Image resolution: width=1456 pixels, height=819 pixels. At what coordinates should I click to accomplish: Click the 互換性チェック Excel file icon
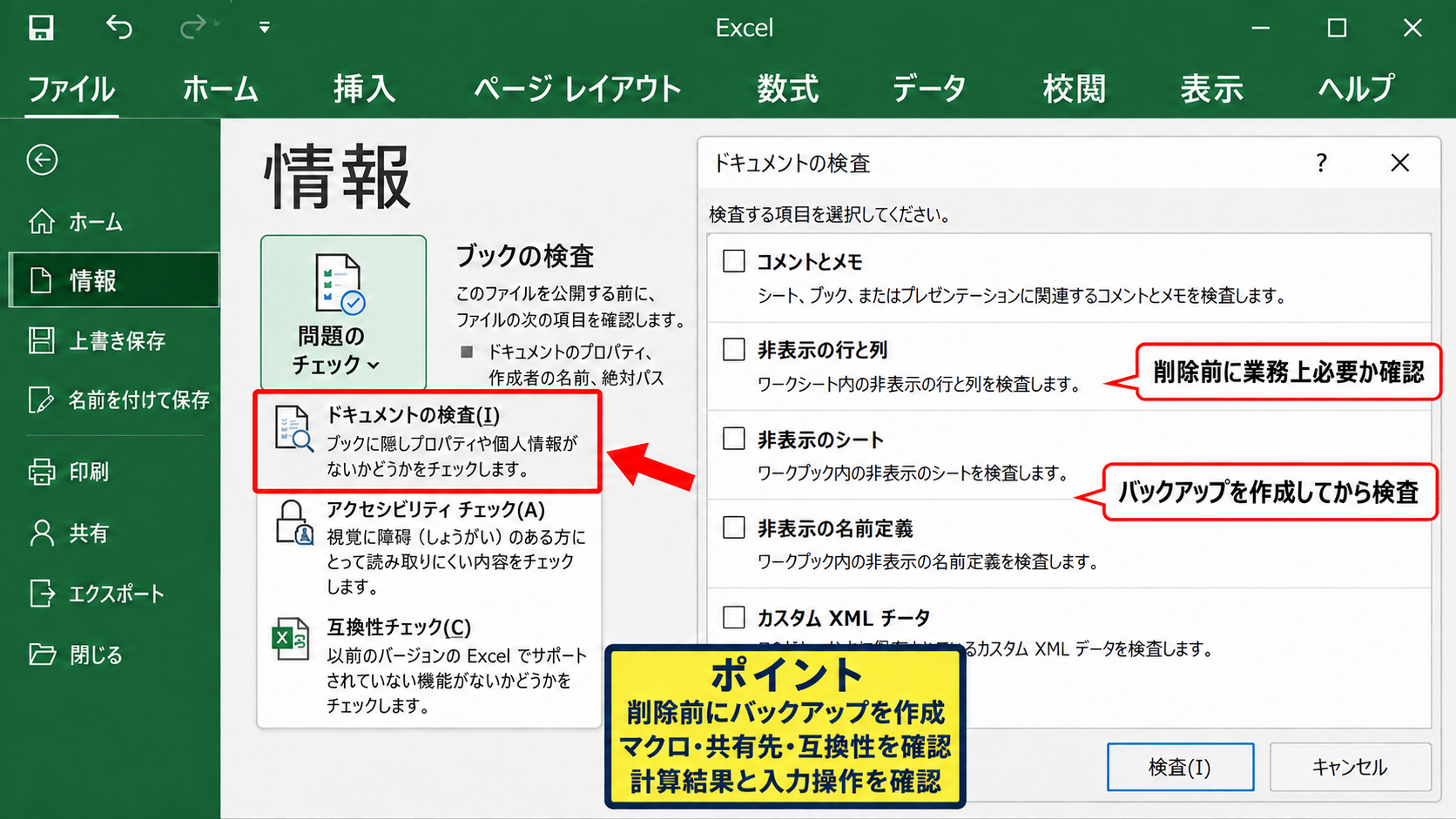291,639
